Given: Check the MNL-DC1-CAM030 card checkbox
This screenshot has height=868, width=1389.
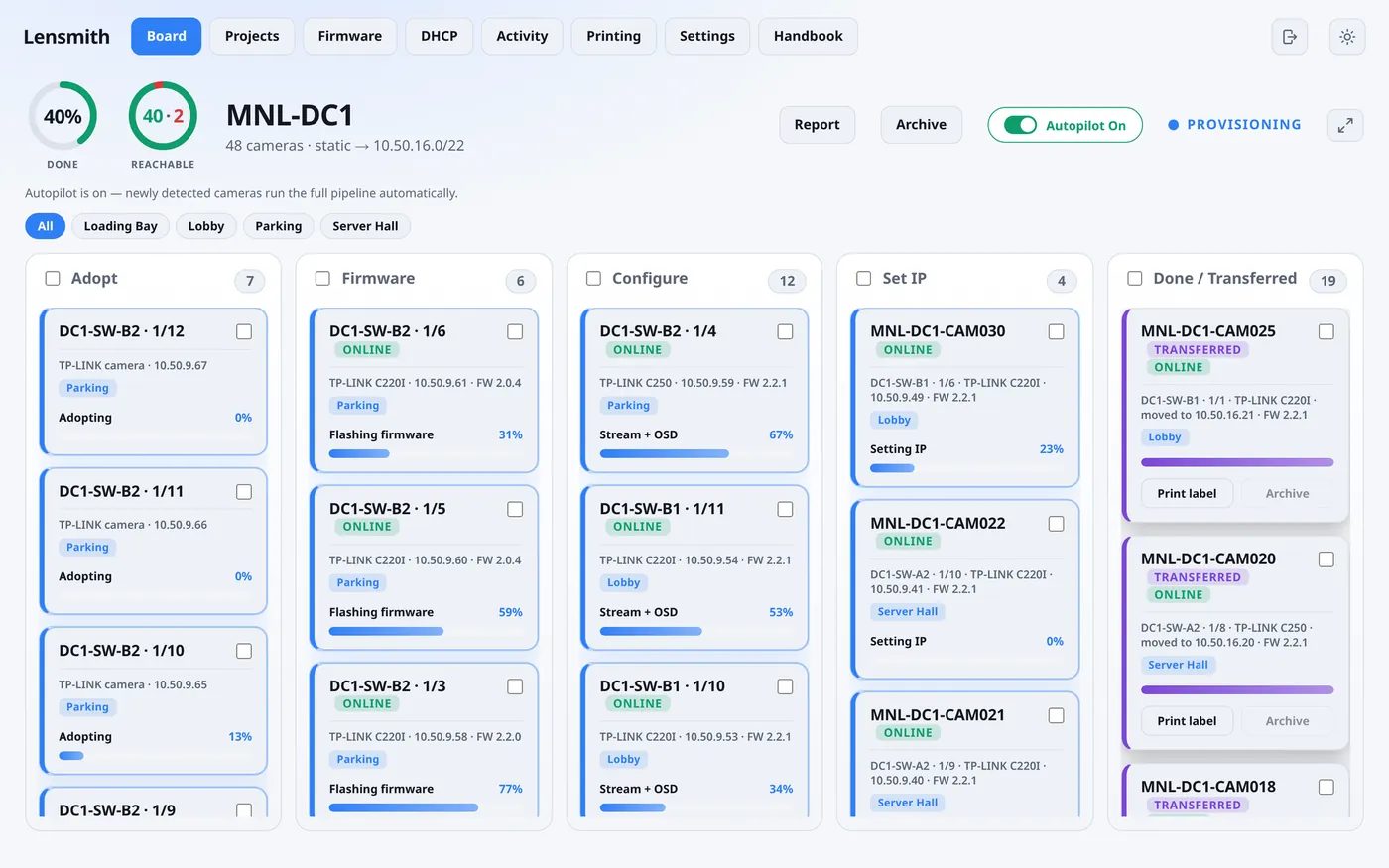Looking at the screenshot, I should 1056,332.
